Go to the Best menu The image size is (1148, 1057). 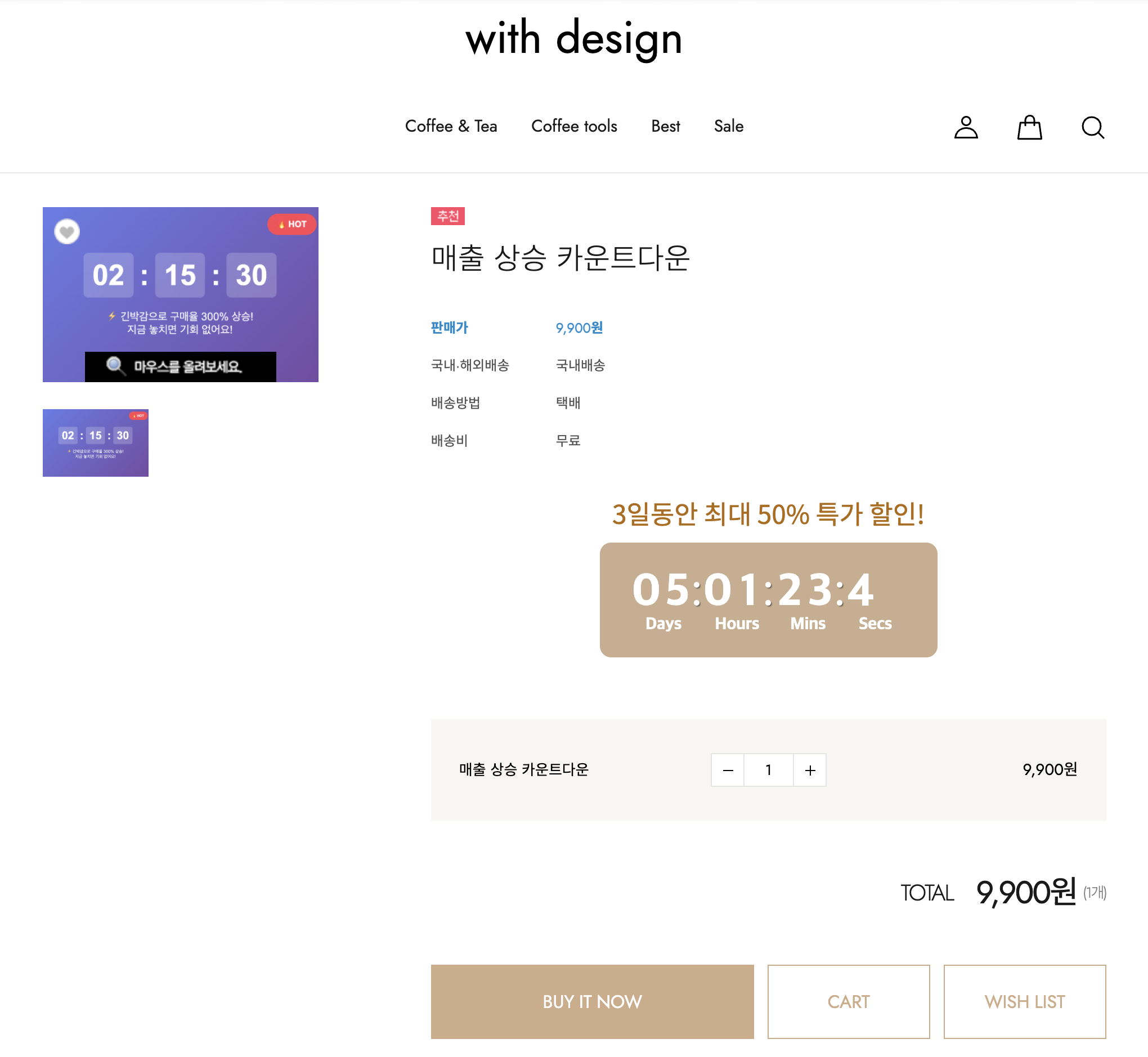(x=665, y=126)
